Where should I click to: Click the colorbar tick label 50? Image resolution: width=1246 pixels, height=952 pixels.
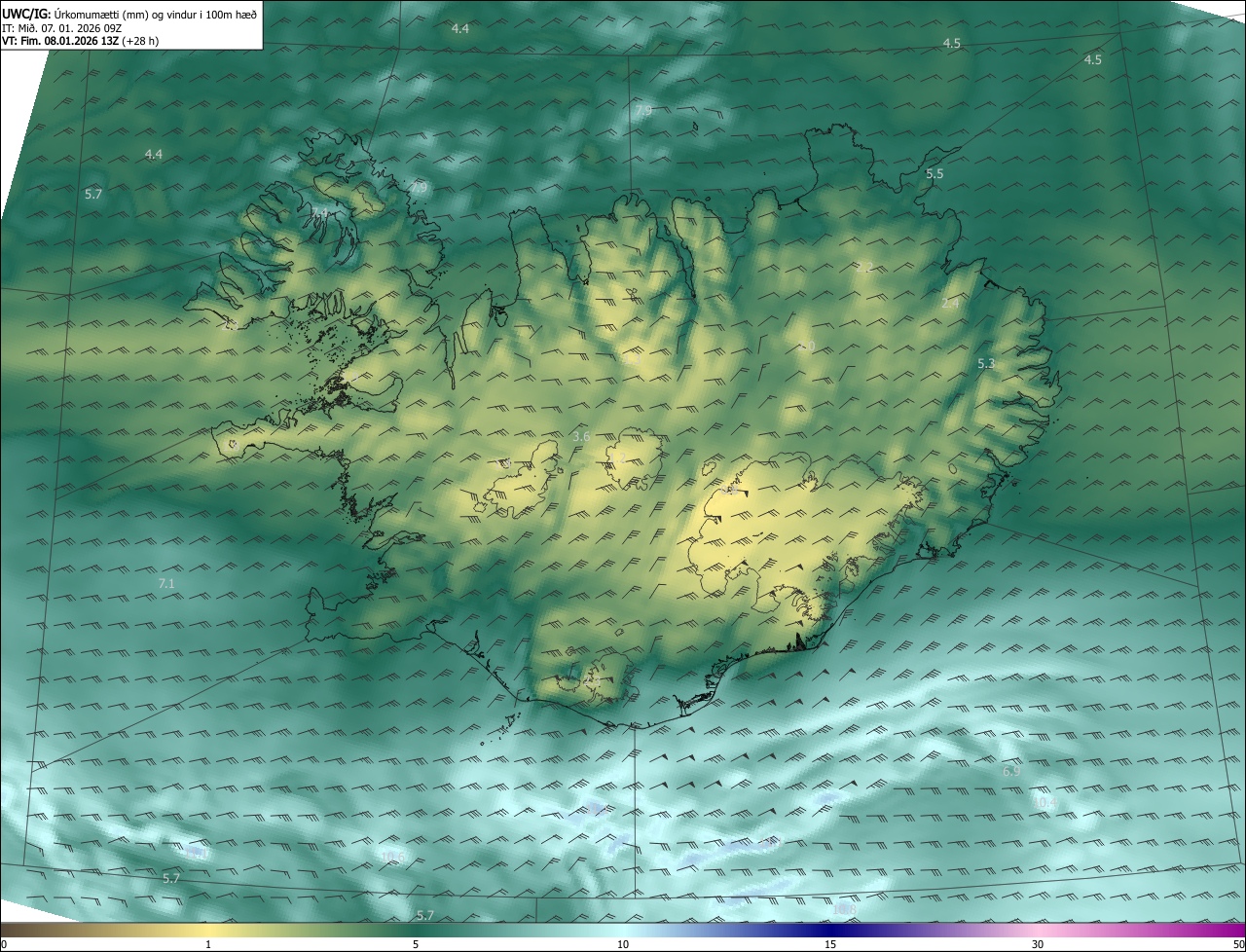(x=1238, y=944)
